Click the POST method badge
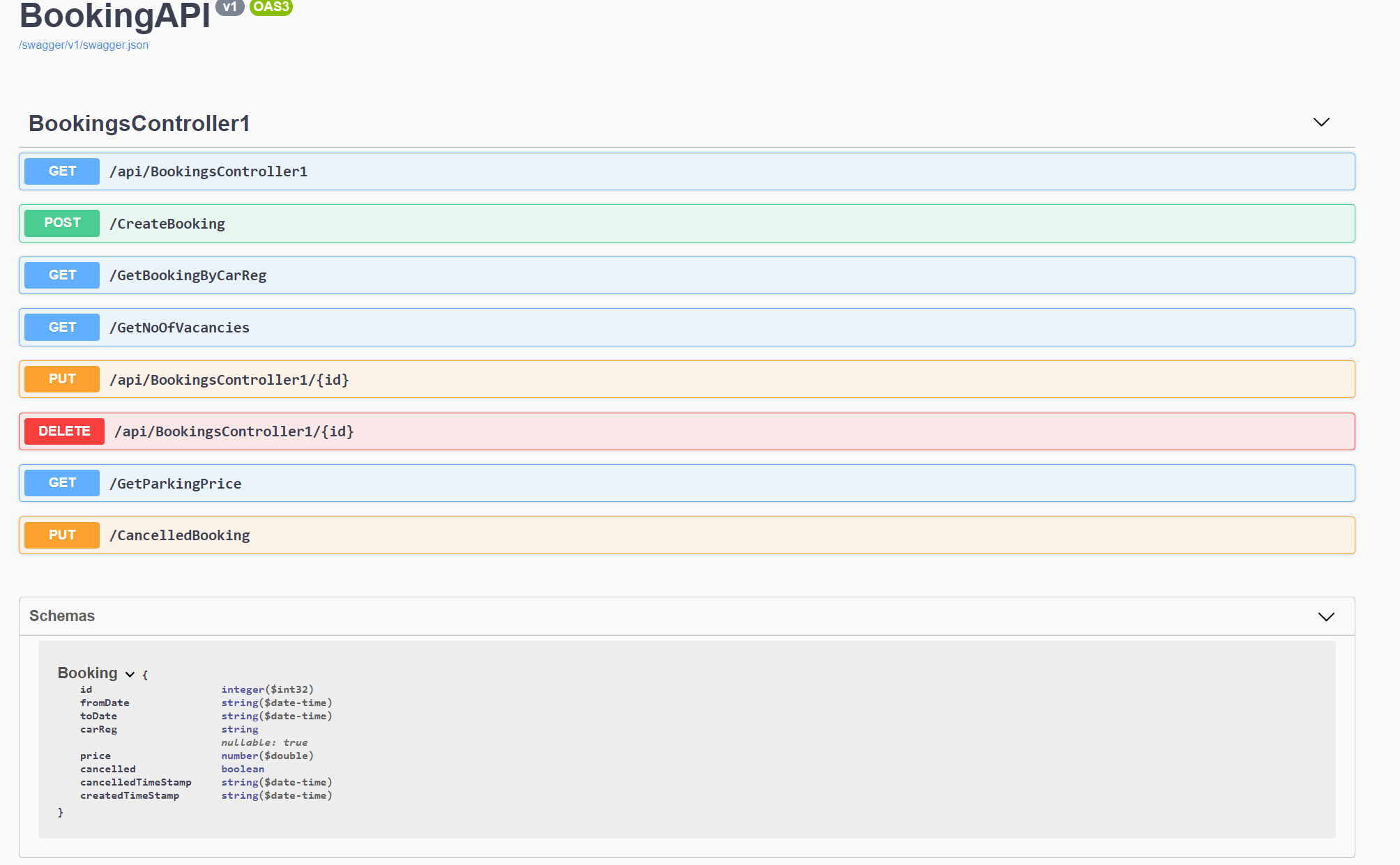1400x865 pixels. tap(62, 223)
